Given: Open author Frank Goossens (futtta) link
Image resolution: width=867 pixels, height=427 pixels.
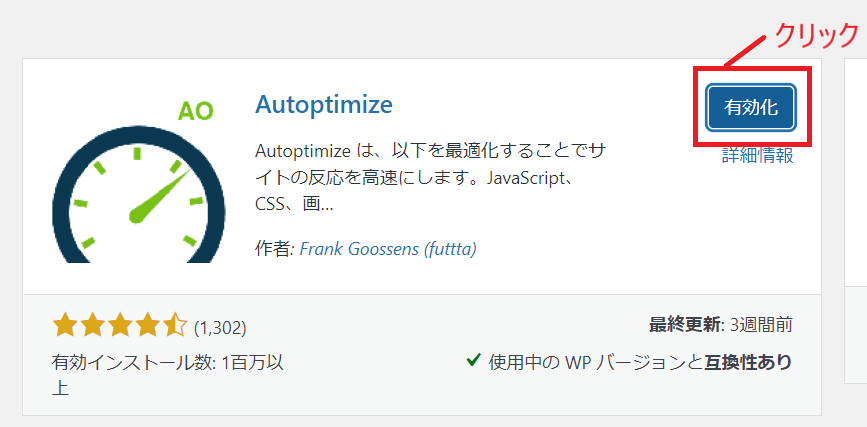Looking at the screenshot, I should (x=388, y=248).
